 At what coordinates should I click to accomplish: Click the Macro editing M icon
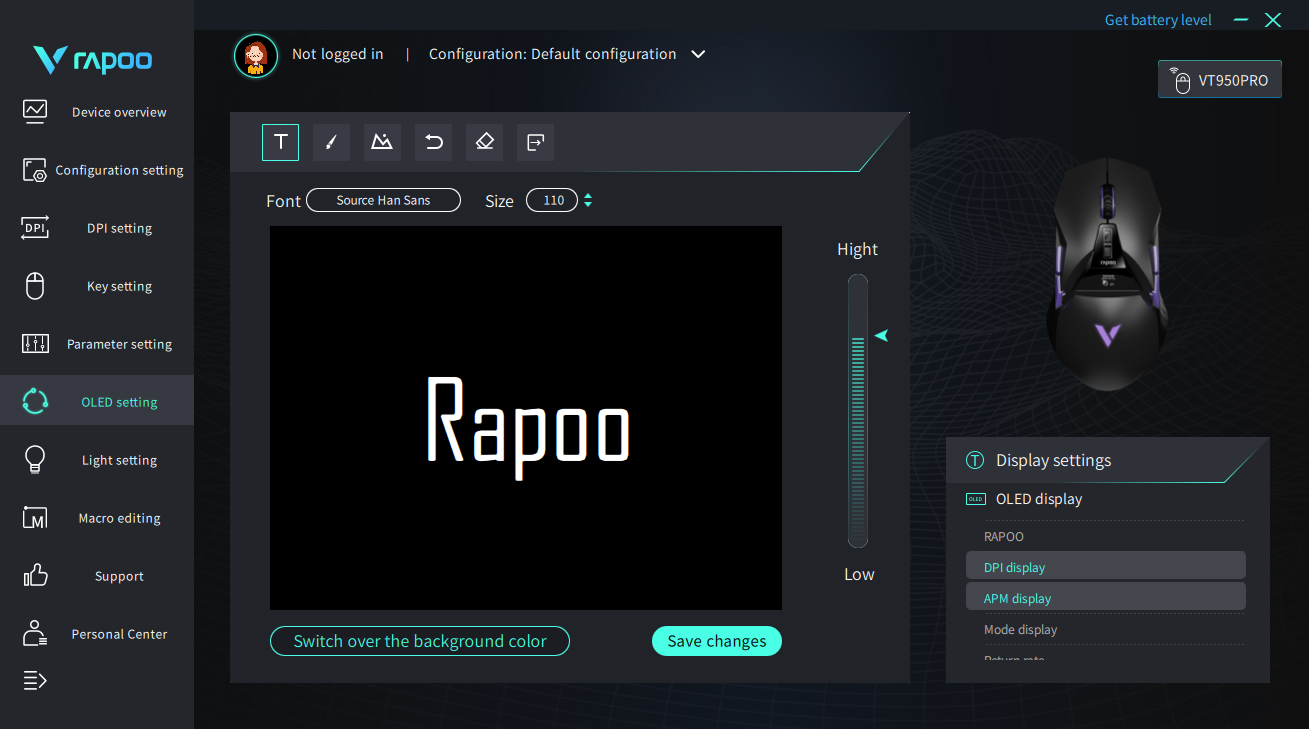click(x=35, y=517)
